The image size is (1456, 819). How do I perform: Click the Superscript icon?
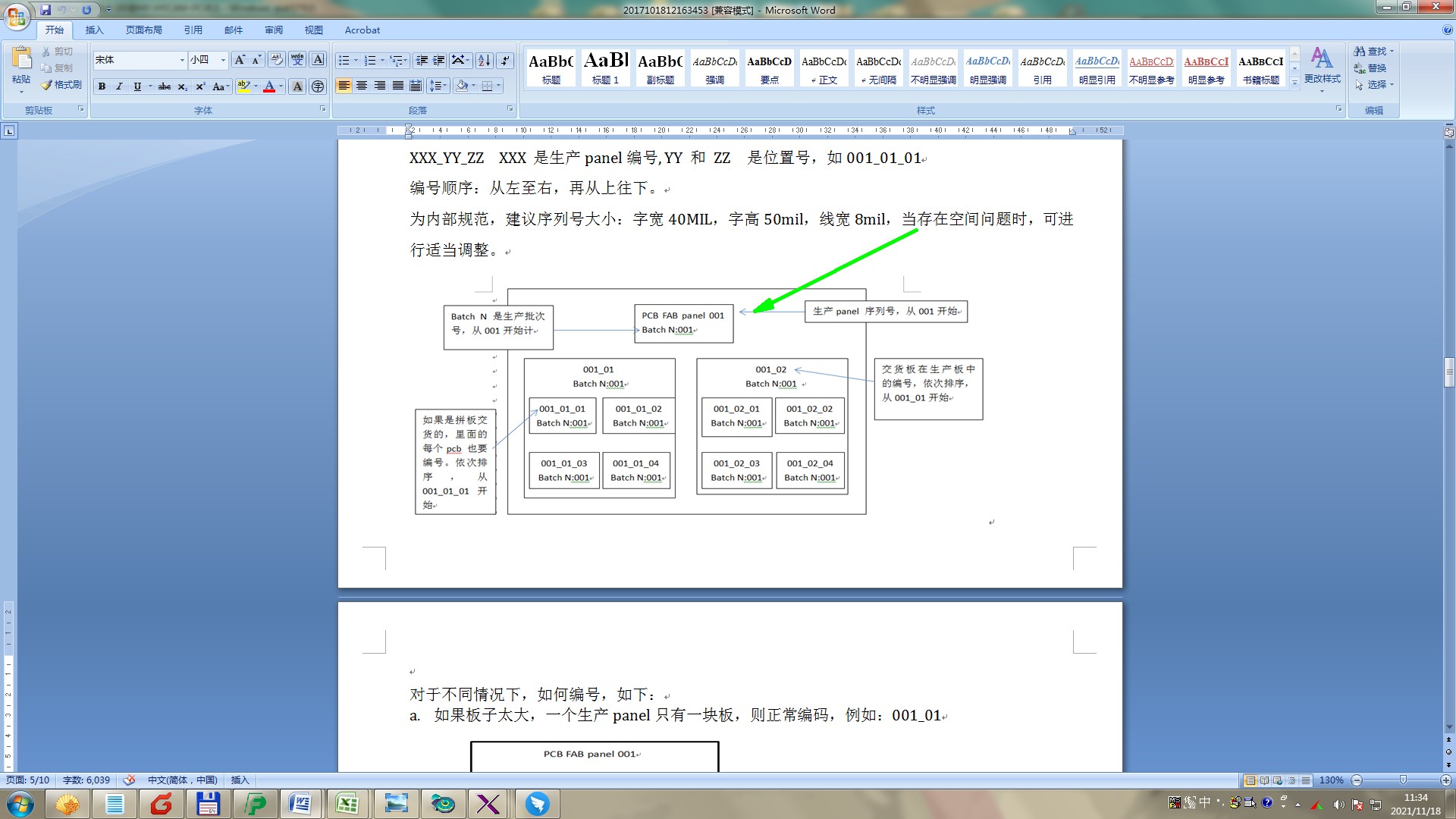(x=200, y=86)
